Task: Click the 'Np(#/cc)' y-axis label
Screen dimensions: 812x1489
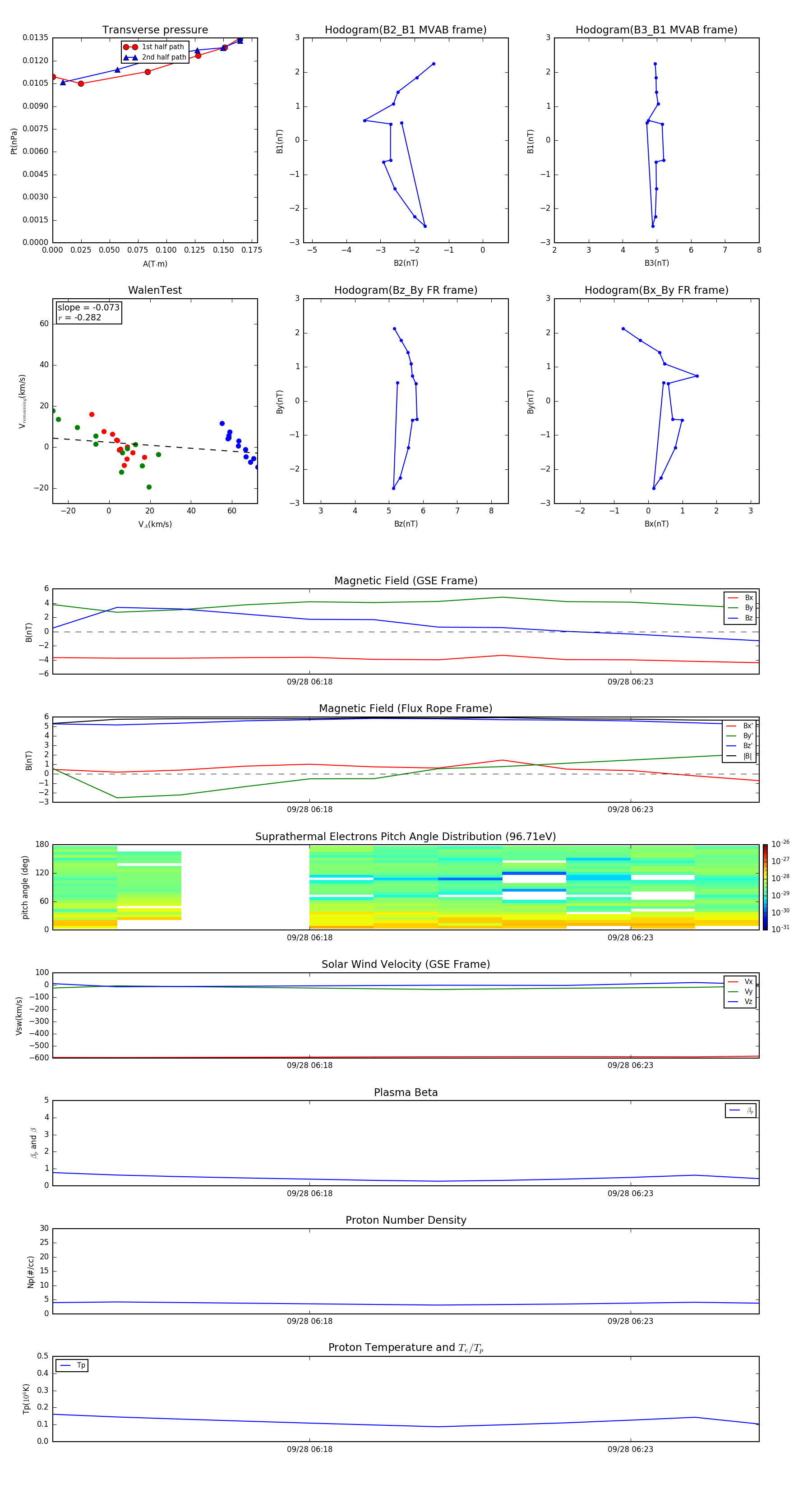Action: tap(31, 1272)
